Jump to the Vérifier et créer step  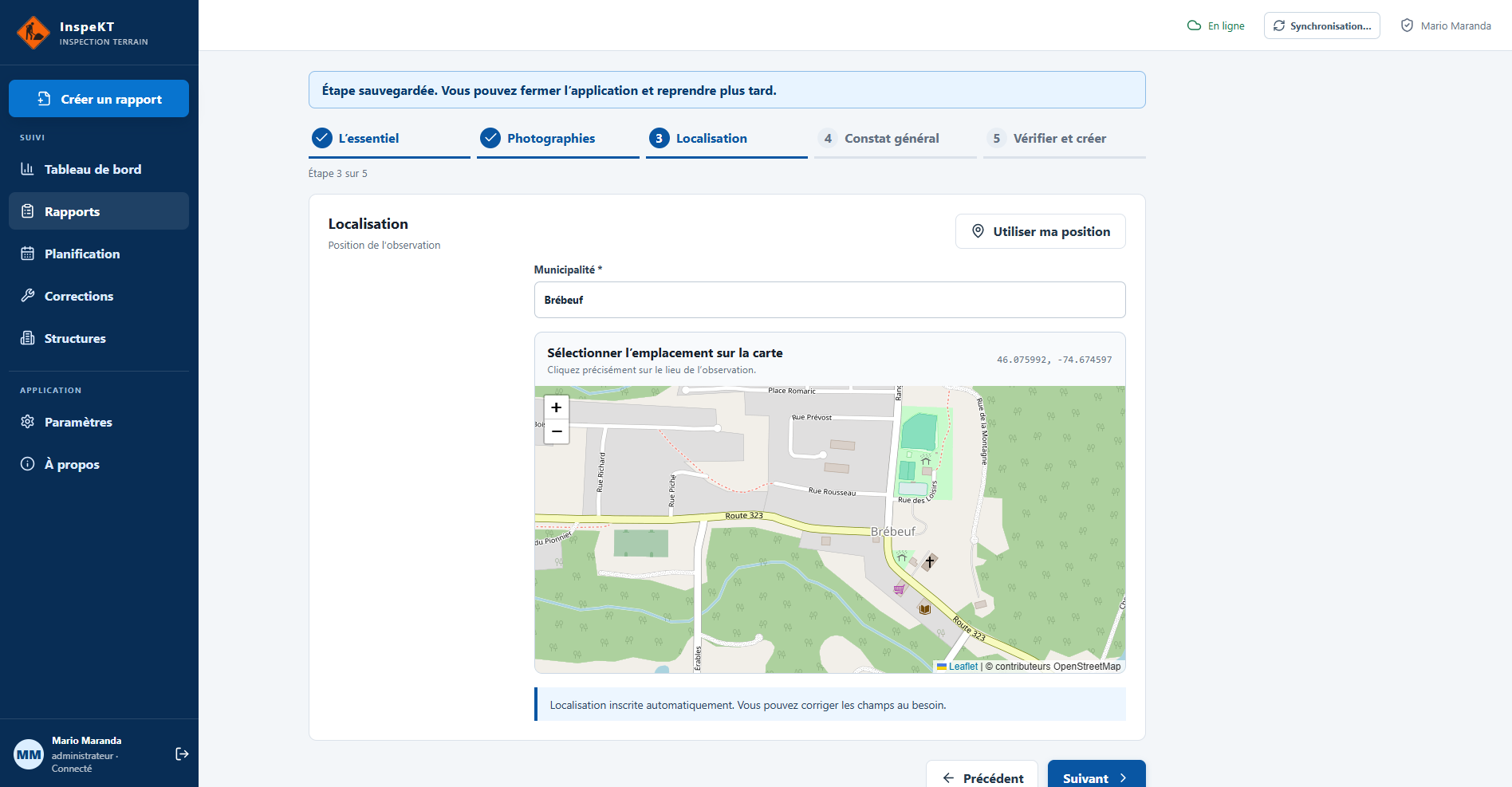[1064, 139]
